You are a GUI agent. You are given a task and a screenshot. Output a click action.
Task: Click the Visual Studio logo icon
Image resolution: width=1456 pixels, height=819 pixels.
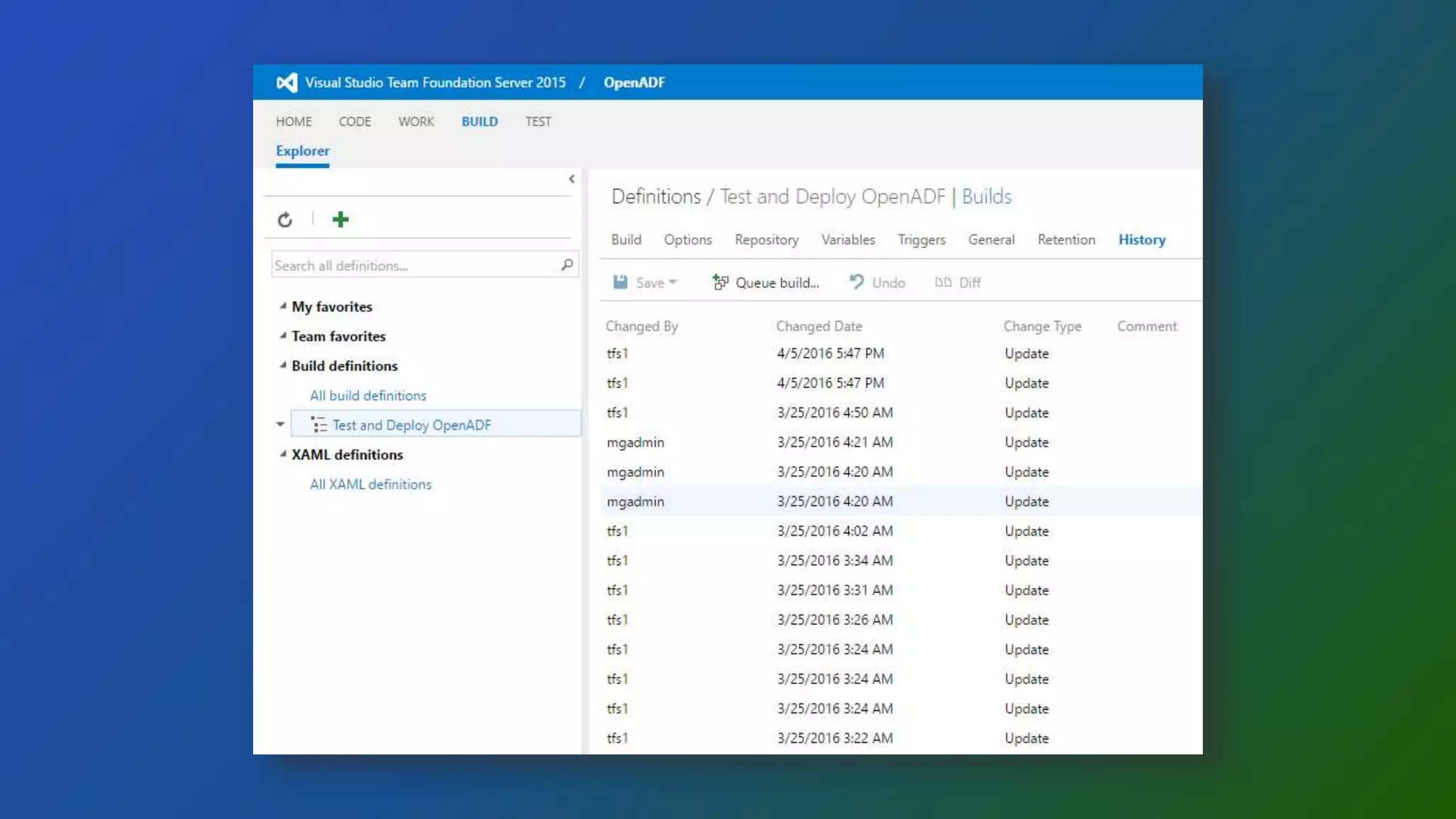coord(287,82)
